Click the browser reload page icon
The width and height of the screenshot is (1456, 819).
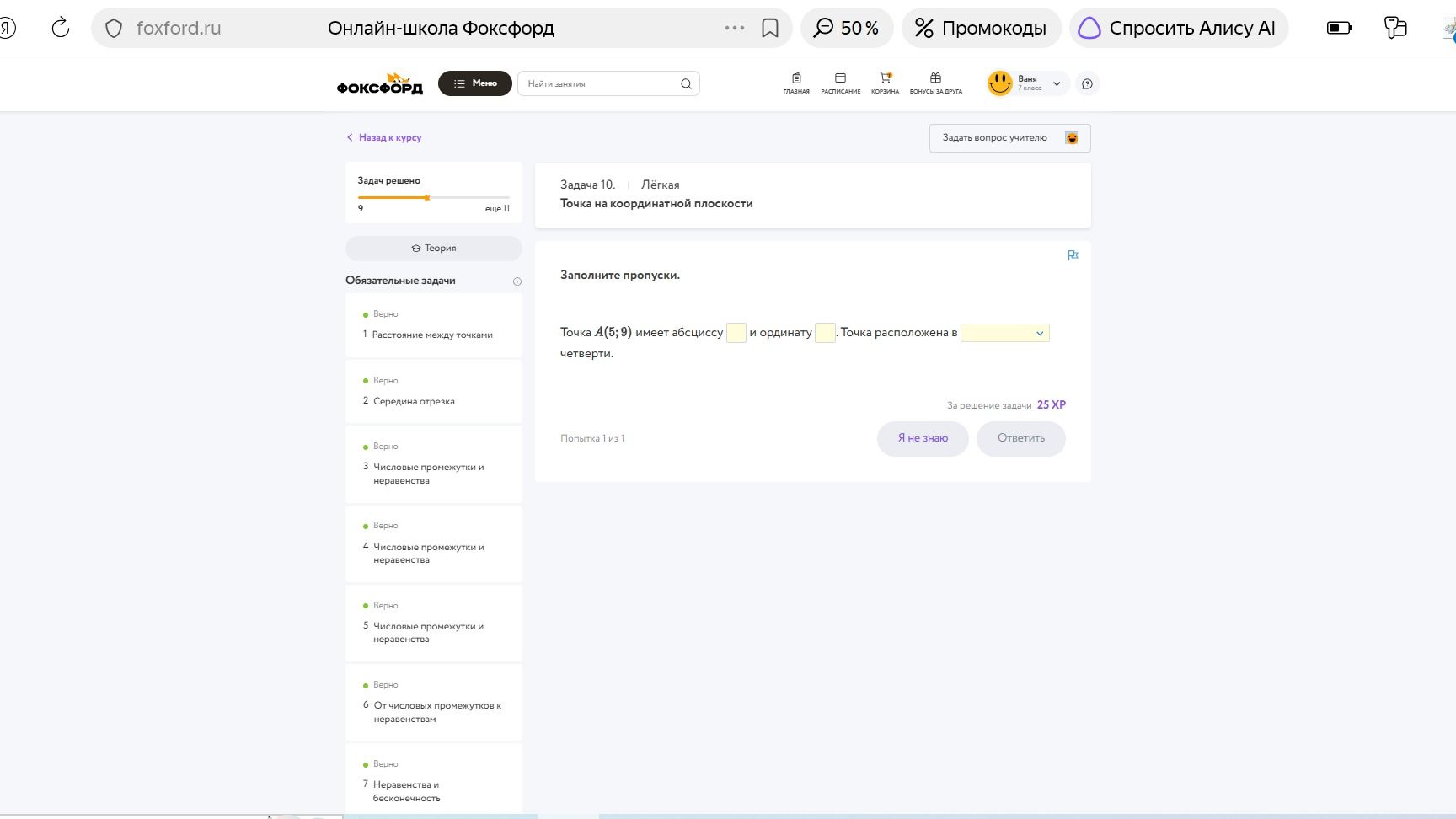click(61, 28)
